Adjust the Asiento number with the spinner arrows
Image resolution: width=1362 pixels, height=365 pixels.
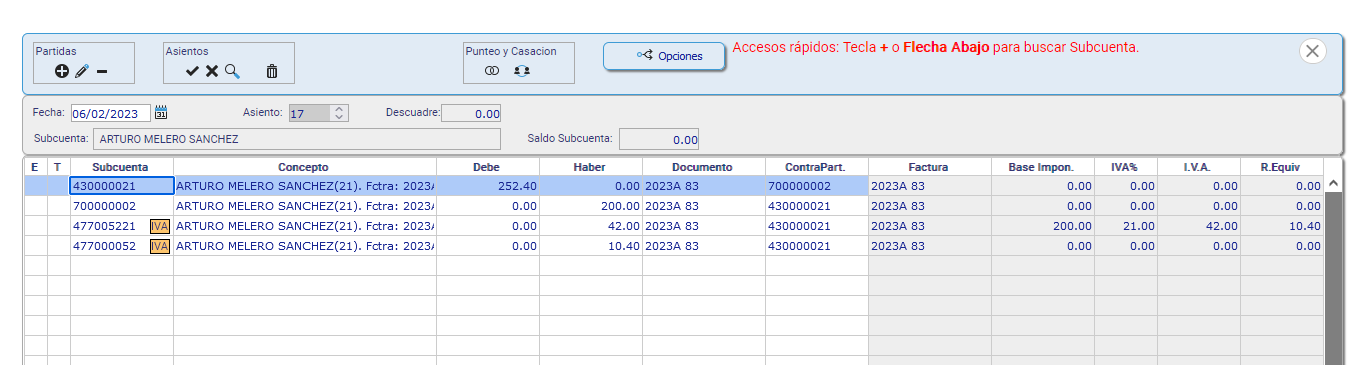339,113
